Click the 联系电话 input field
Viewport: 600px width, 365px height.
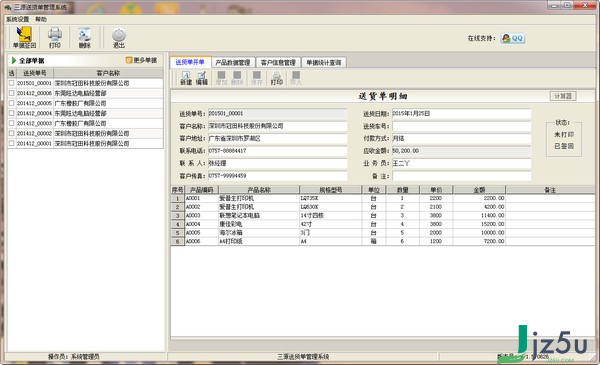277,151
